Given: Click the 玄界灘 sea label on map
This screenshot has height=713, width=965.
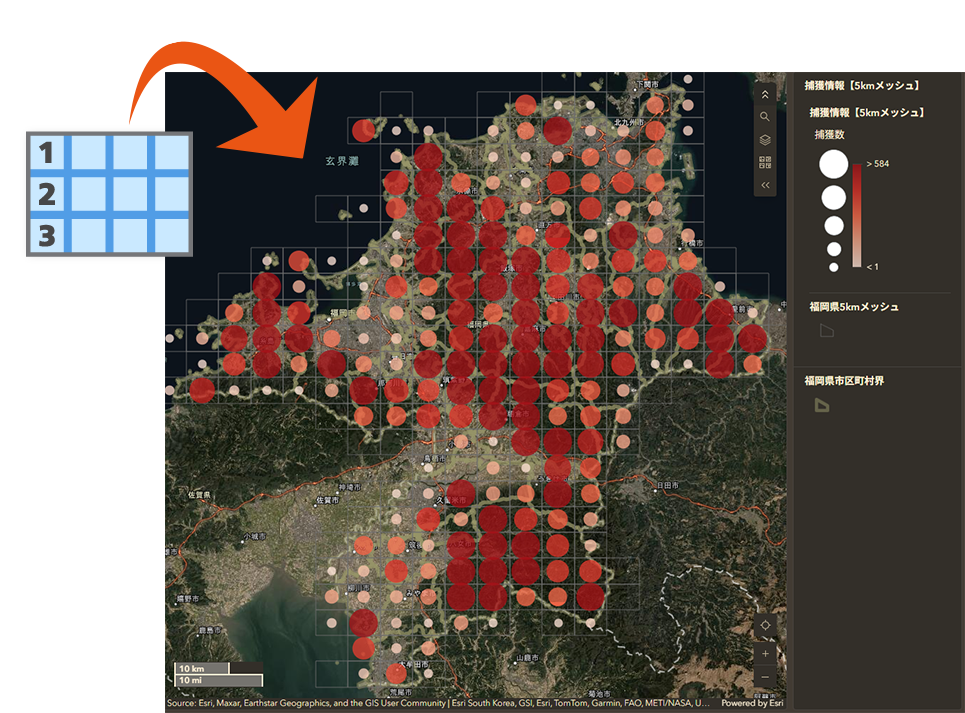Looking at the screenshot, I should (341, 160).
